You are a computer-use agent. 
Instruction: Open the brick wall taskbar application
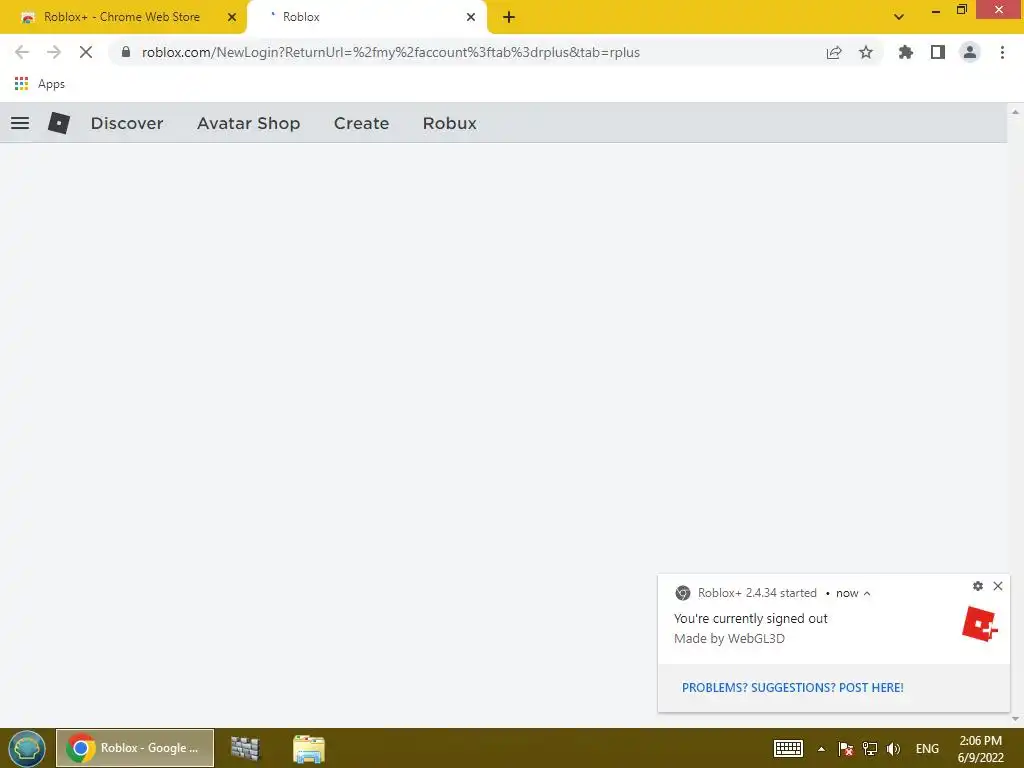click(x=246, y=748)
